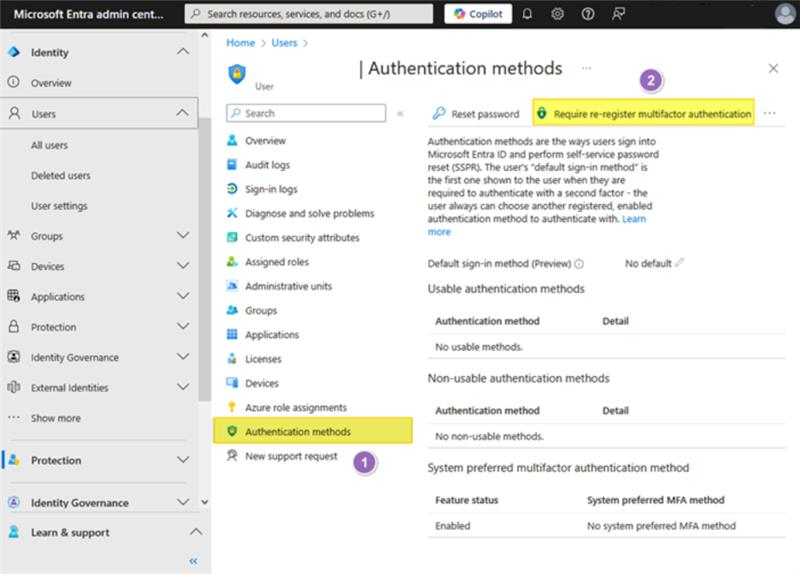
Task: Click the user menu search field
Action: (306, 113)
